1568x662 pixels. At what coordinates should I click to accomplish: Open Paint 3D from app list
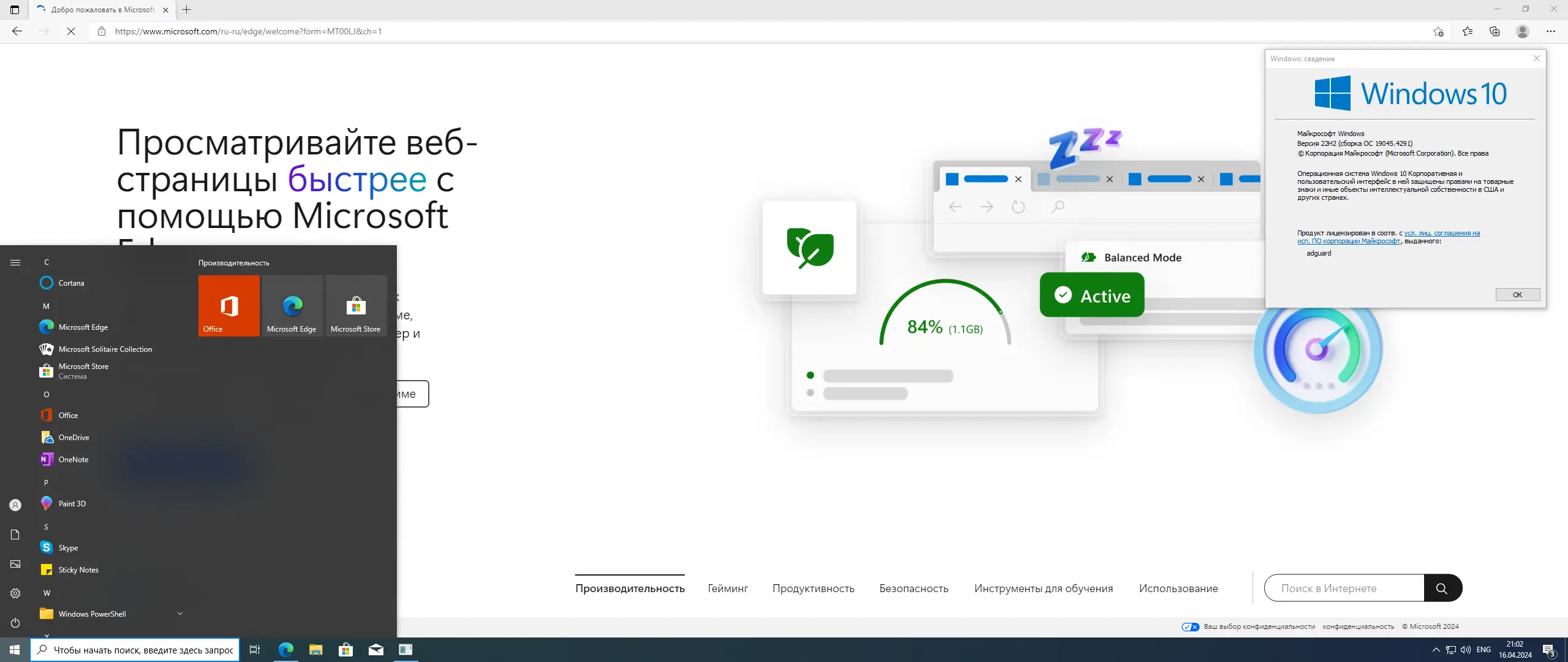72,504
